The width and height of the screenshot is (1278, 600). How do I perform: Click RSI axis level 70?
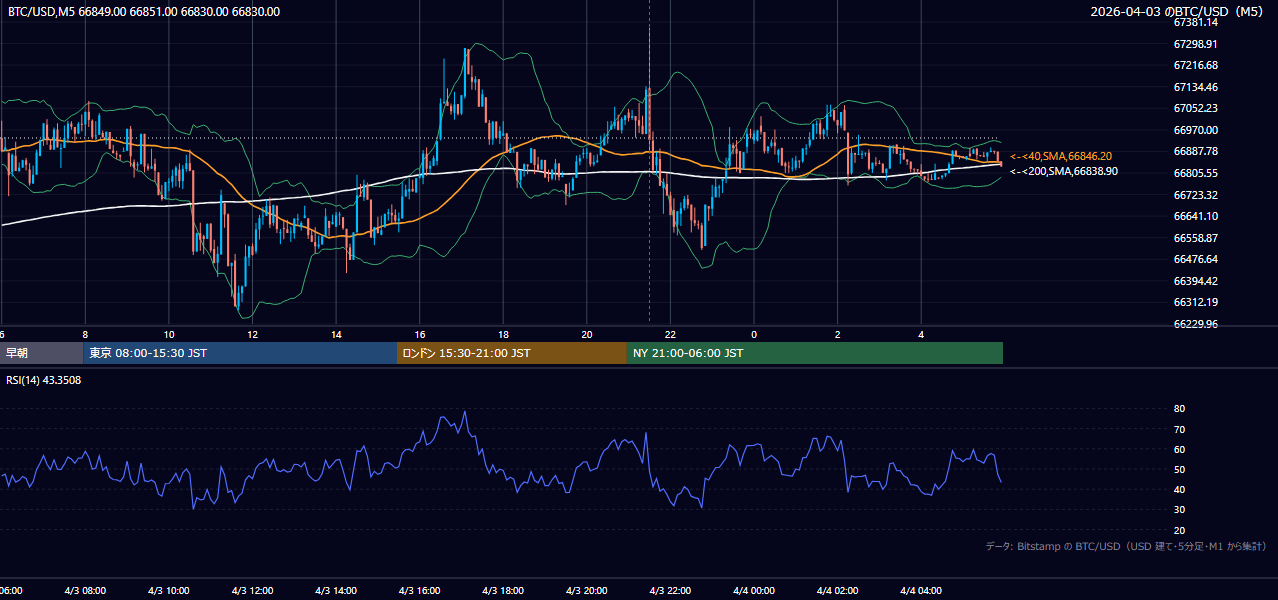pos(1179,429)
